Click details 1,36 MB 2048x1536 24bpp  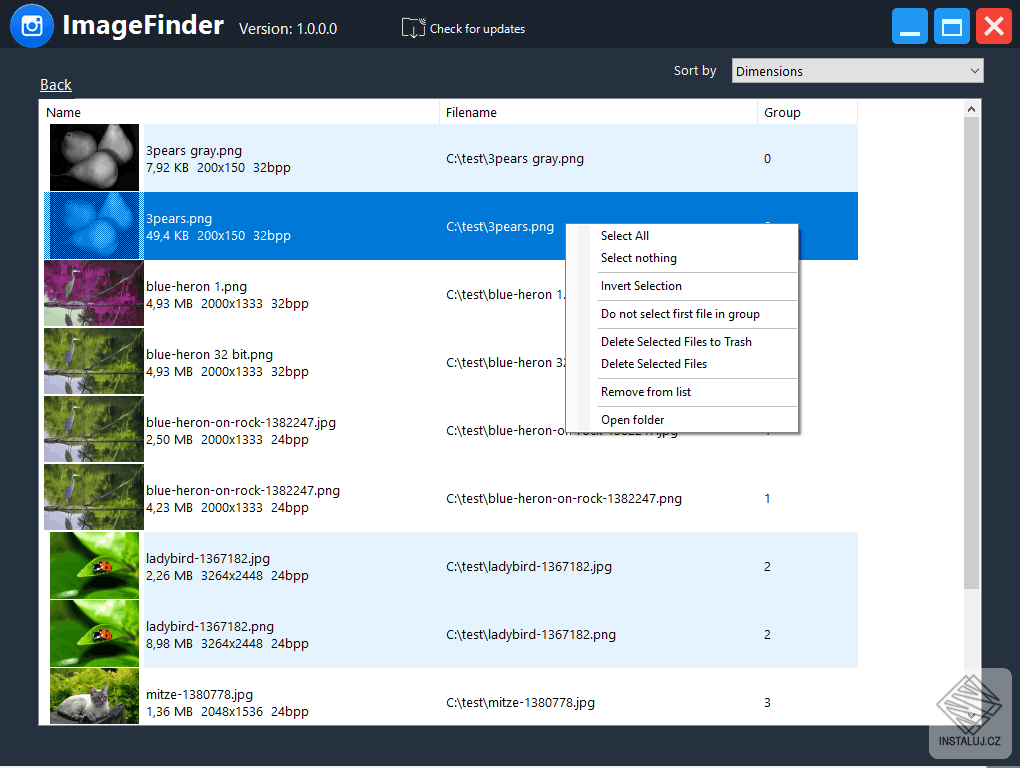click(227, 711)
